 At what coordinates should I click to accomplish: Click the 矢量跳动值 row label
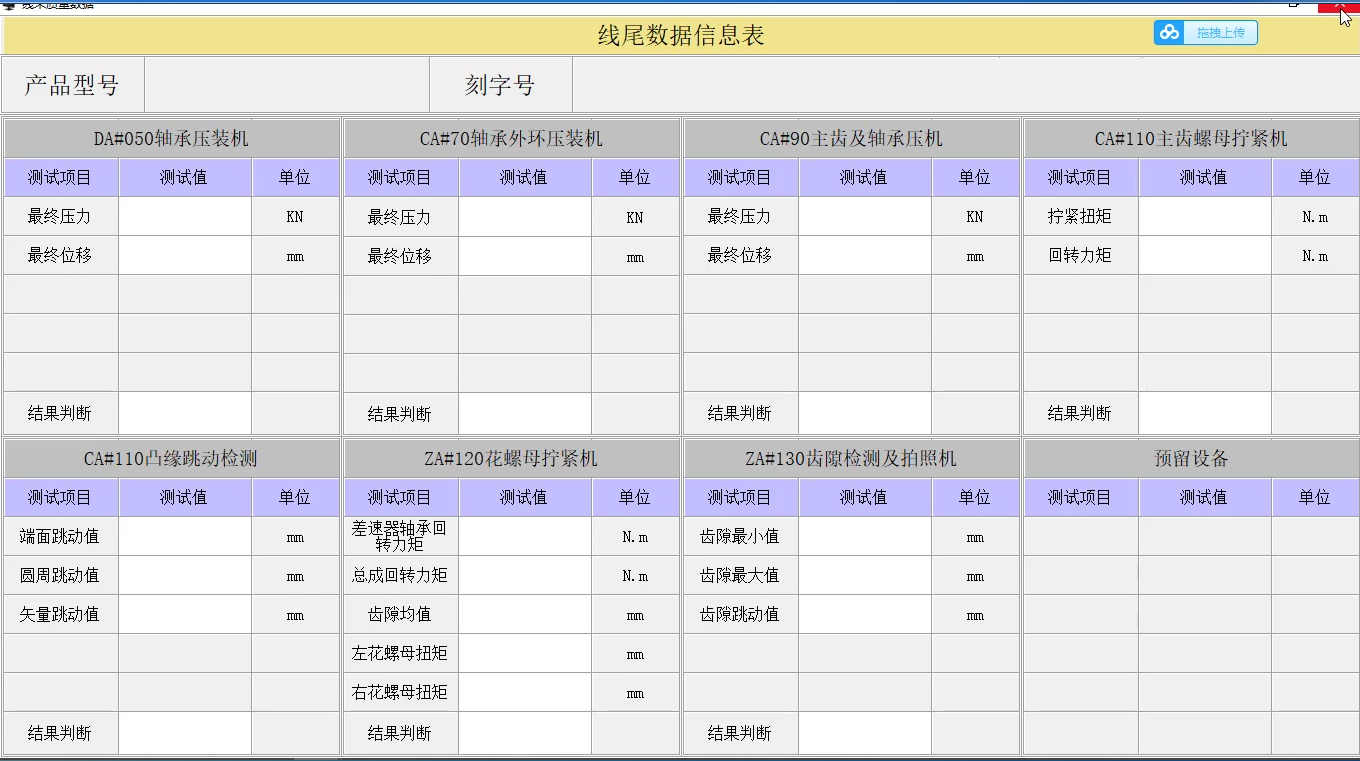[60, 614]
